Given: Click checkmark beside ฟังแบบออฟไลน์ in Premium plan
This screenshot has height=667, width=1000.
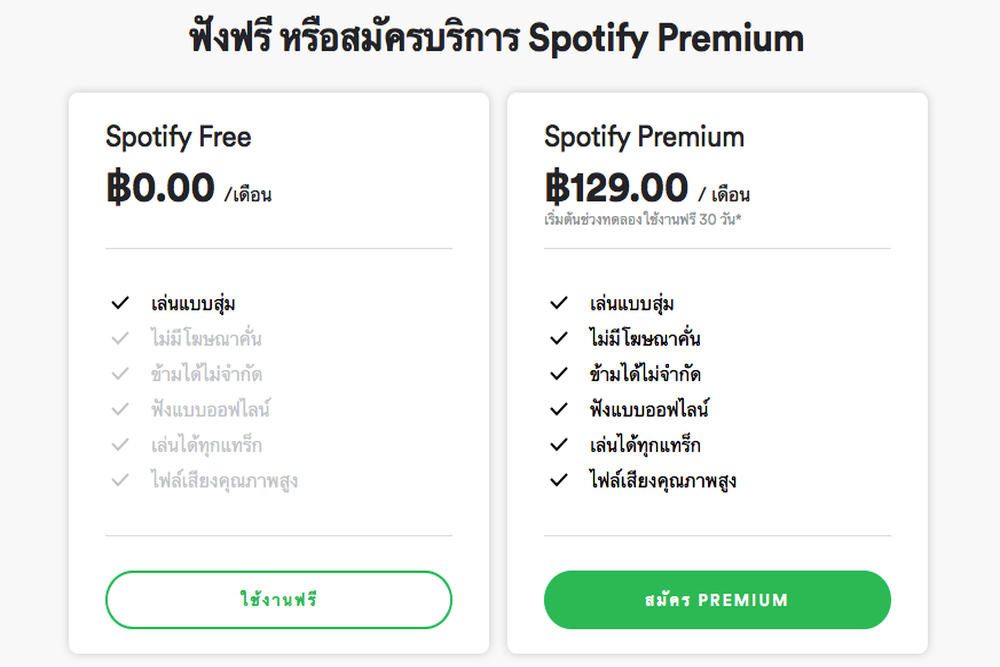Looking at the screenshot, I should tap(559, 409).
